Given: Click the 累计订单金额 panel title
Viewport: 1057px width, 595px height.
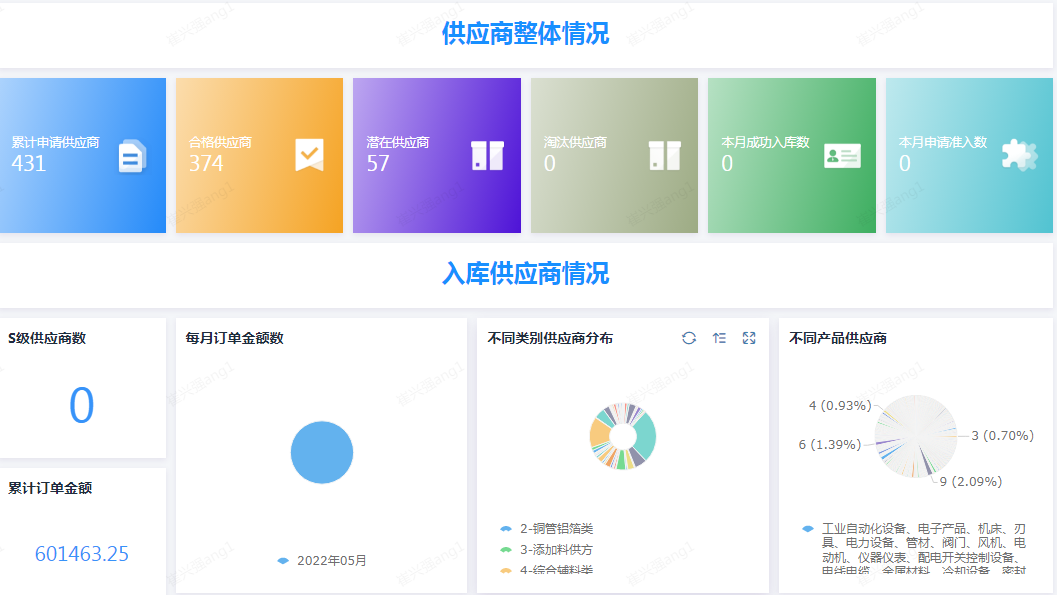Looking at the screenshot, I should [x=50, y=488].
